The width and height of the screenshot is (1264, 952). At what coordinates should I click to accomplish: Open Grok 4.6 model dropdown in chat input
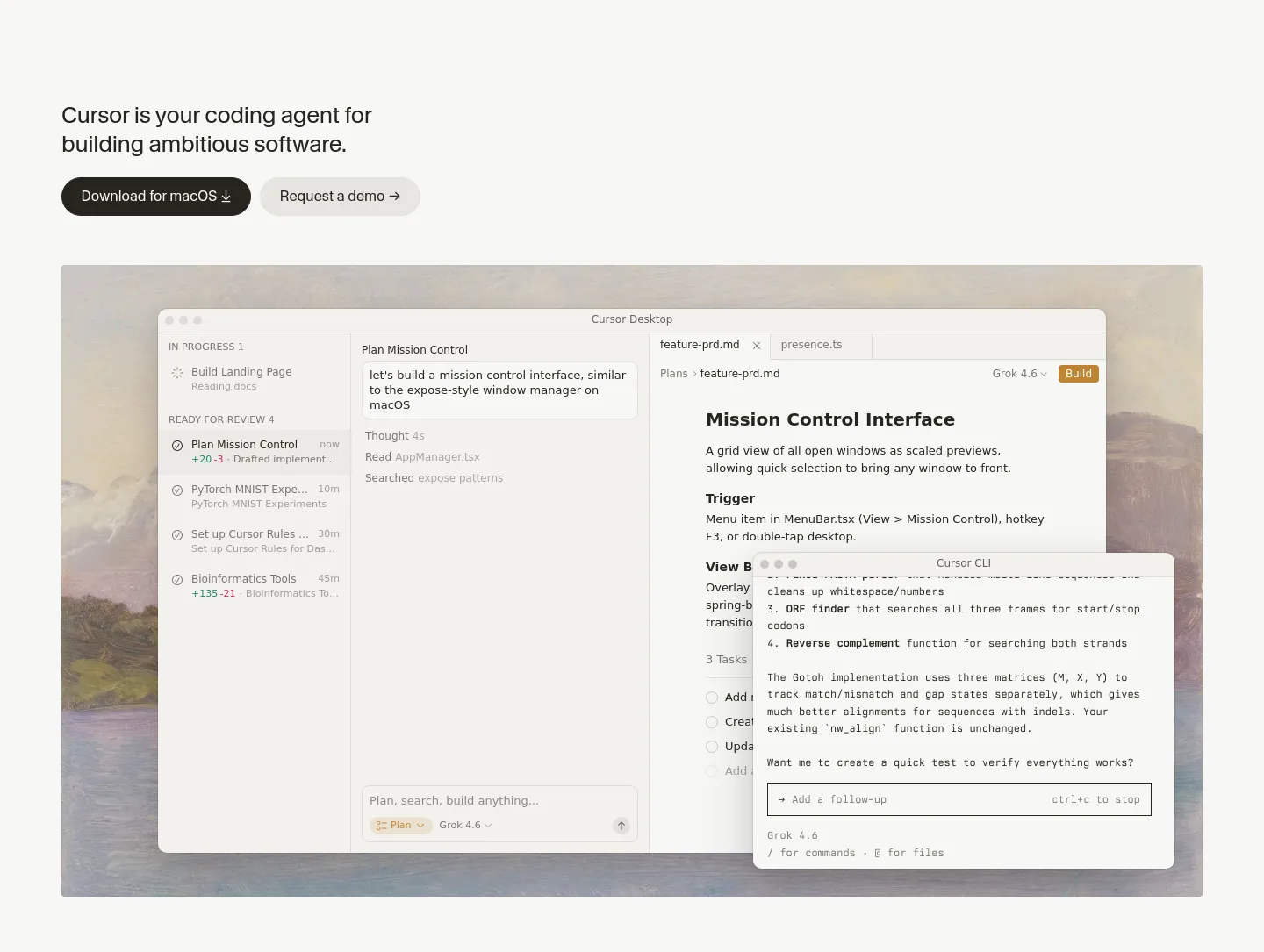pyautogui.click(x=465, y=825)
